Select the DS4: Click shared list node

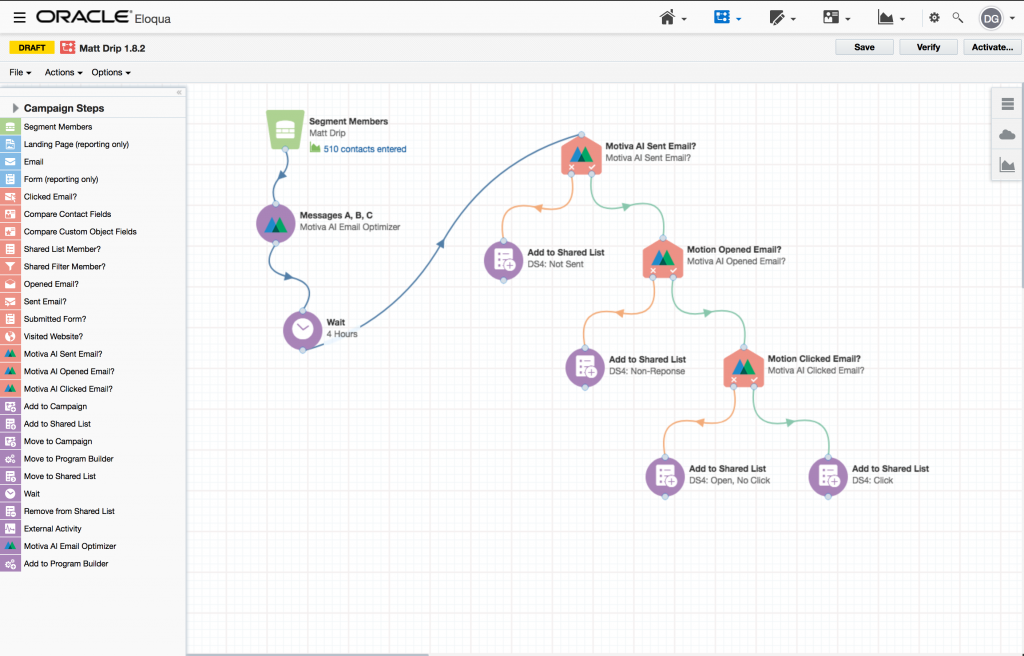[828, 476]
